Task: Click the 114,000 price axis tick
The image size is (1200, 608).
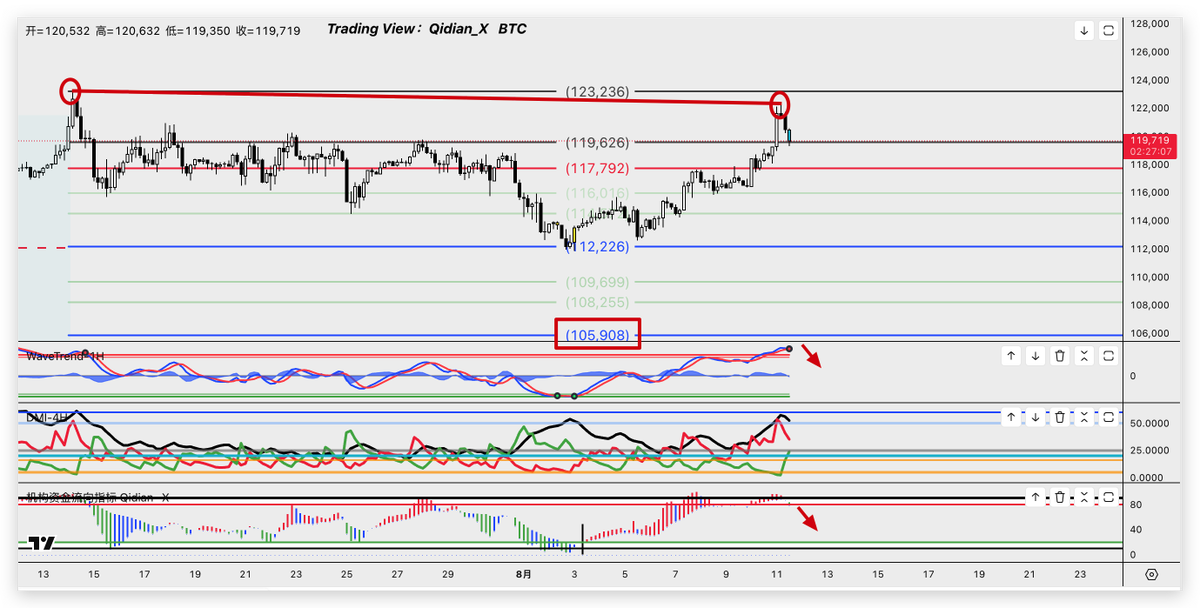Action: point(1150,221)
